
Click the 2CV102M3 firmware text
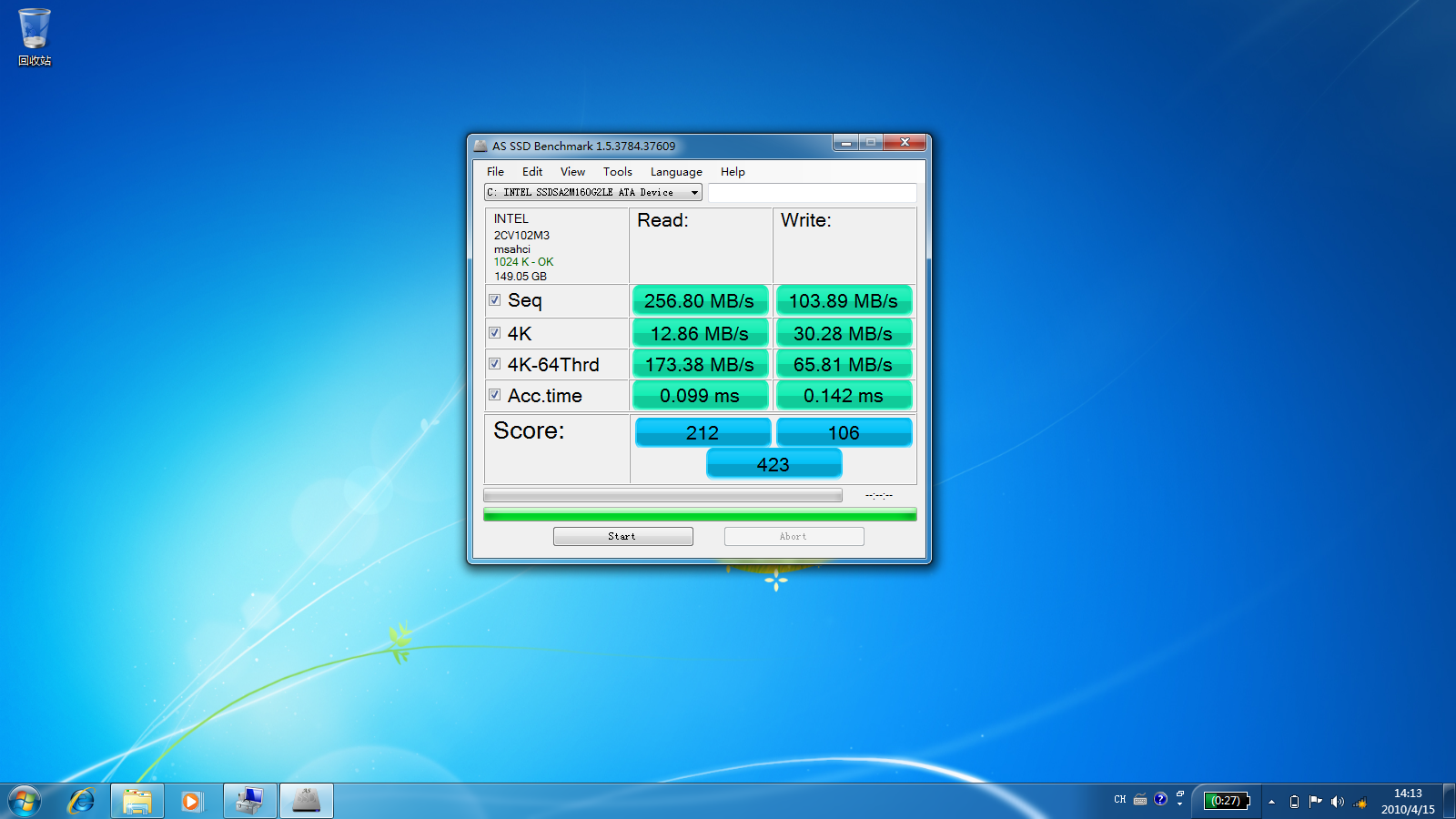[521, 236]
